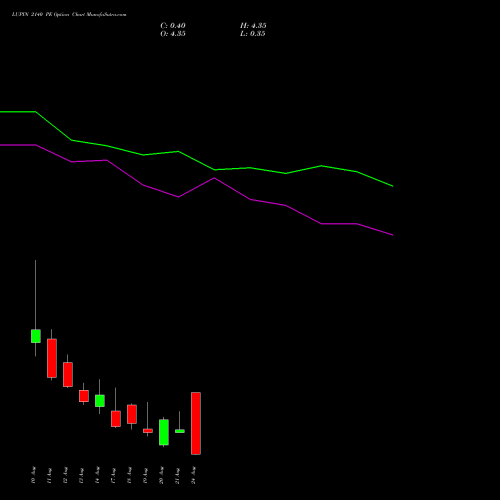This screenshot has width=500, height=500.
Task: Click the chart title text LUPIN PE Option Chart
Action: point(69,15)
